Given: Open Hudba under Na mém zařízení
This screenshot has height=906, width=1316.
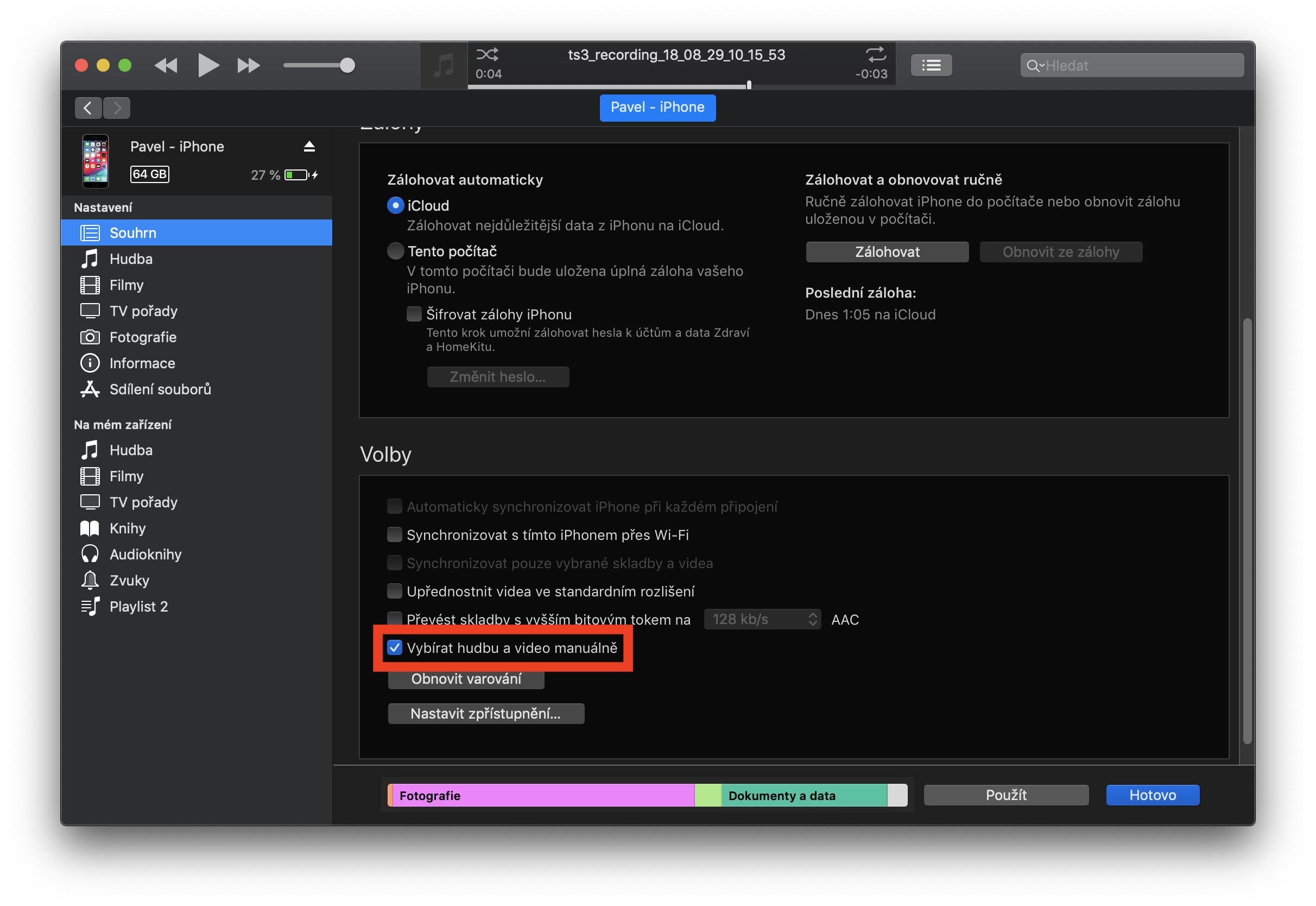Looking at the screenshot, I should click(197, 450).
